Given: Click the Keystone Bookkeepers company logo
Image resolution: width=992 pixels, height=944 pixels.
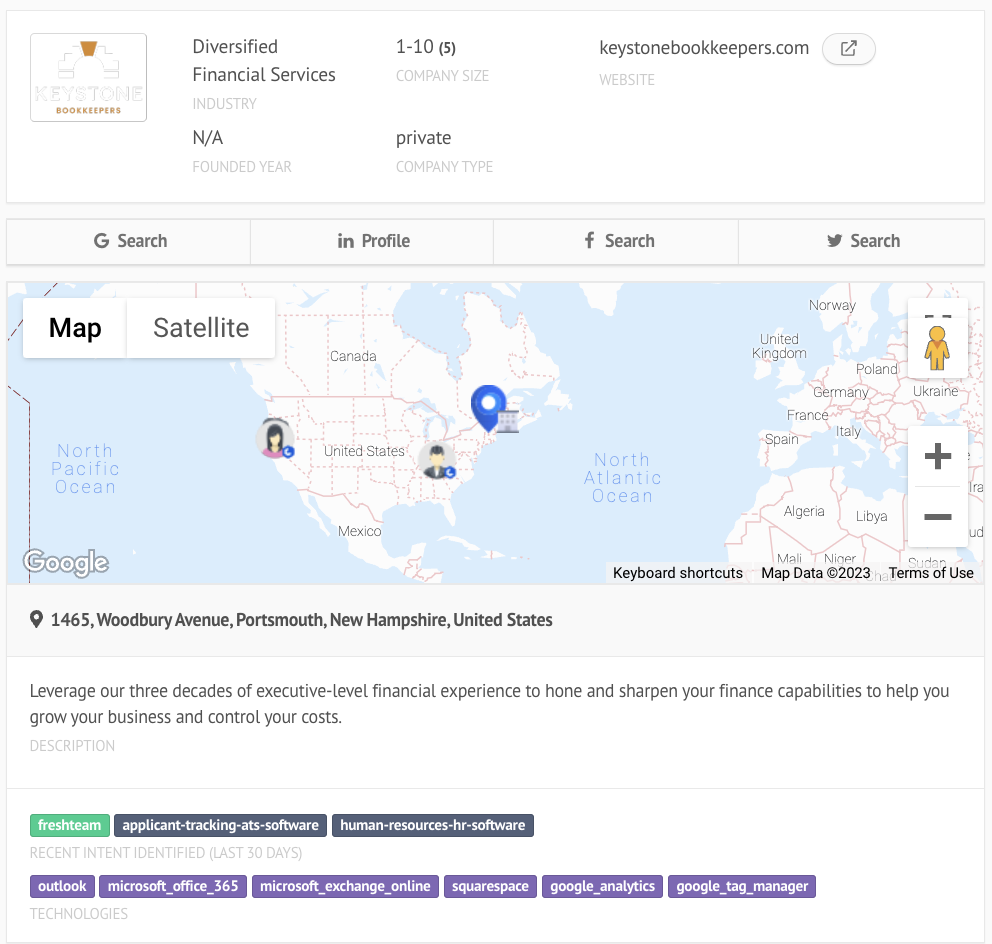Looking at the screenshot, I should coord(88,77).
